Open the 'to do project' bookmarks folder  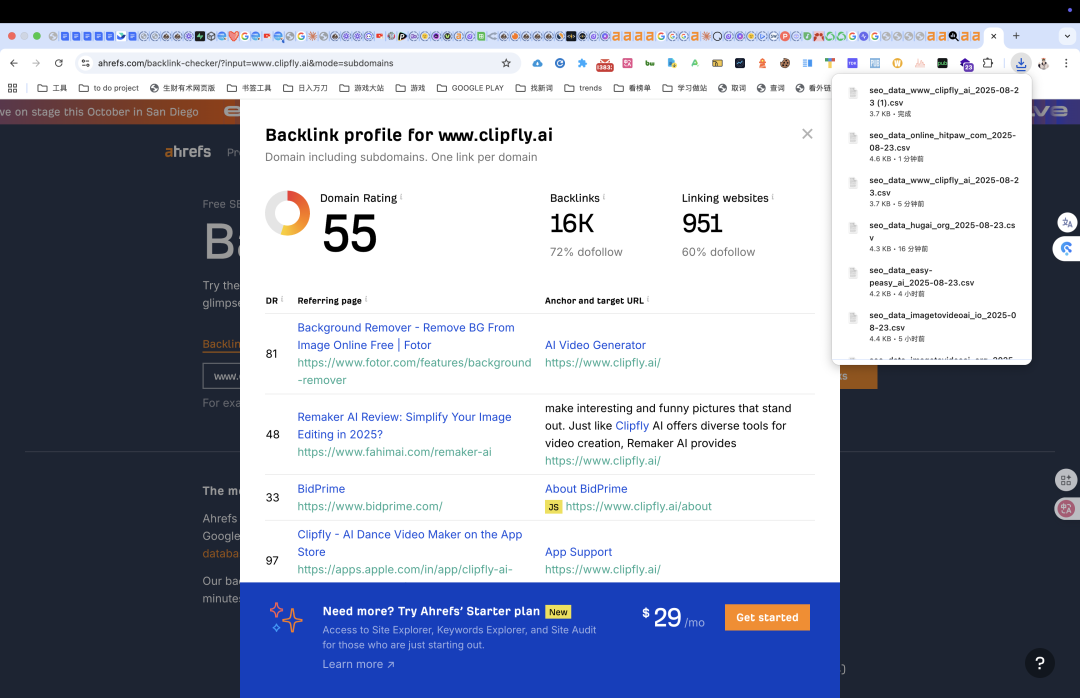pyautogui.click(x=108, y=88)
